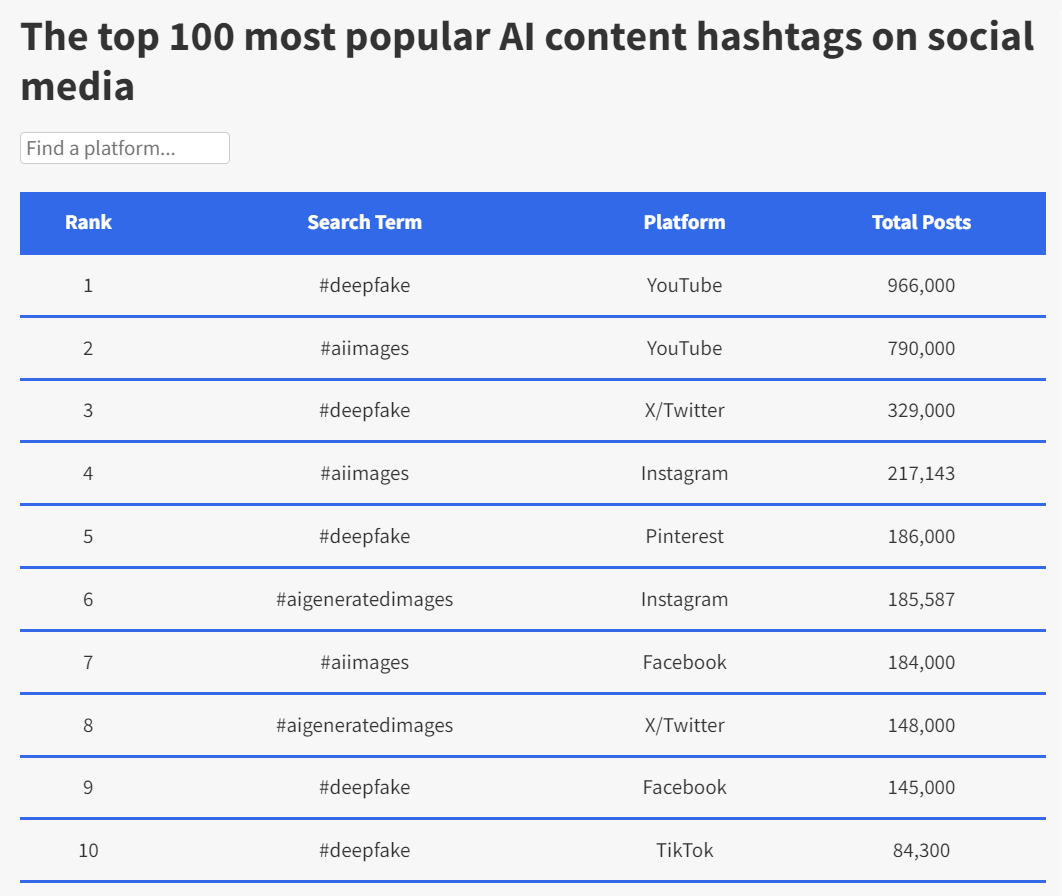Select X/Twitter in the rank 3 row

point(684,410)
